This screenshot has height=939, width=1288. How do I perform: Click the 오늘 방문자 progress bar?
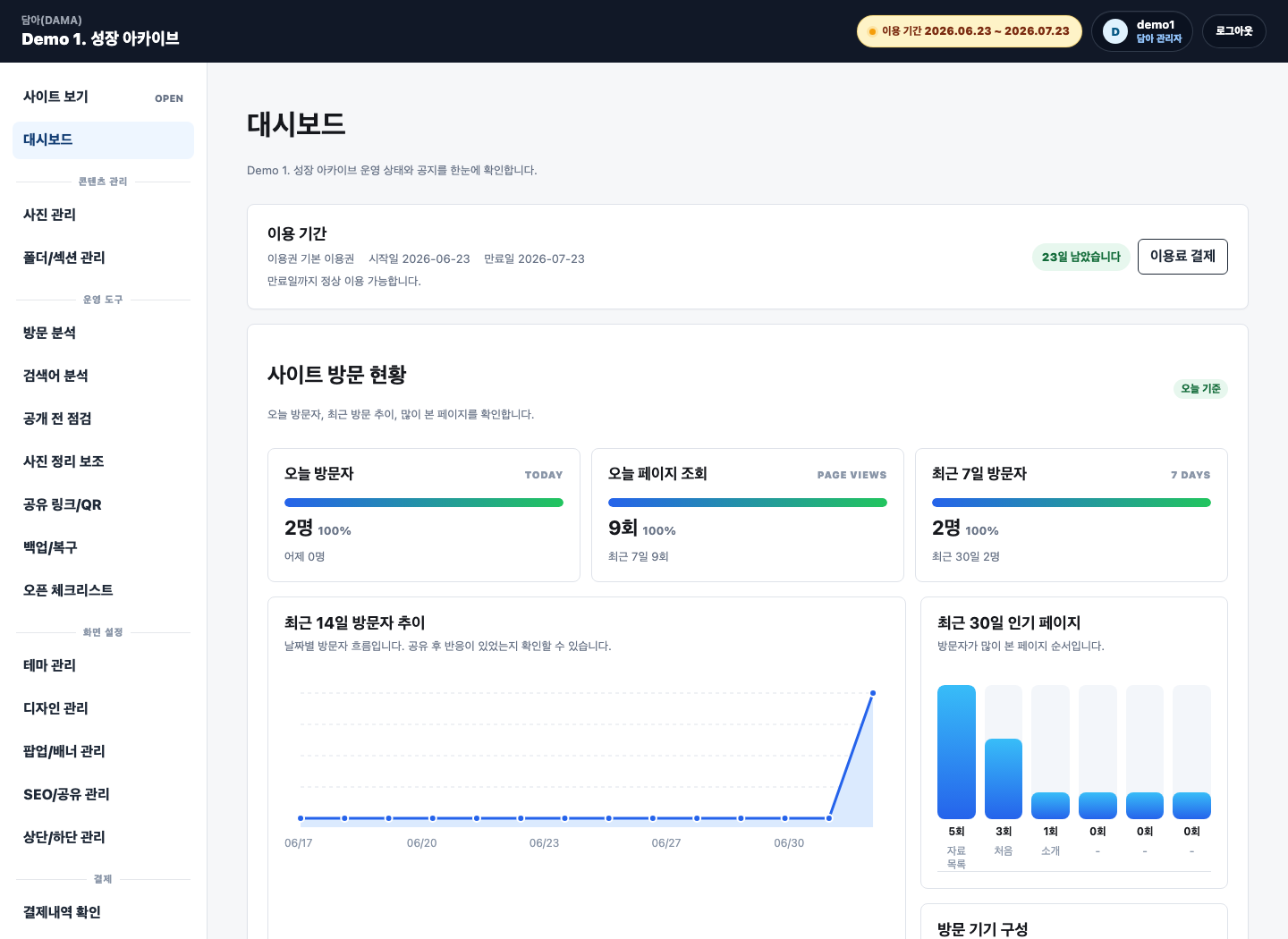(x=424, y=503)
